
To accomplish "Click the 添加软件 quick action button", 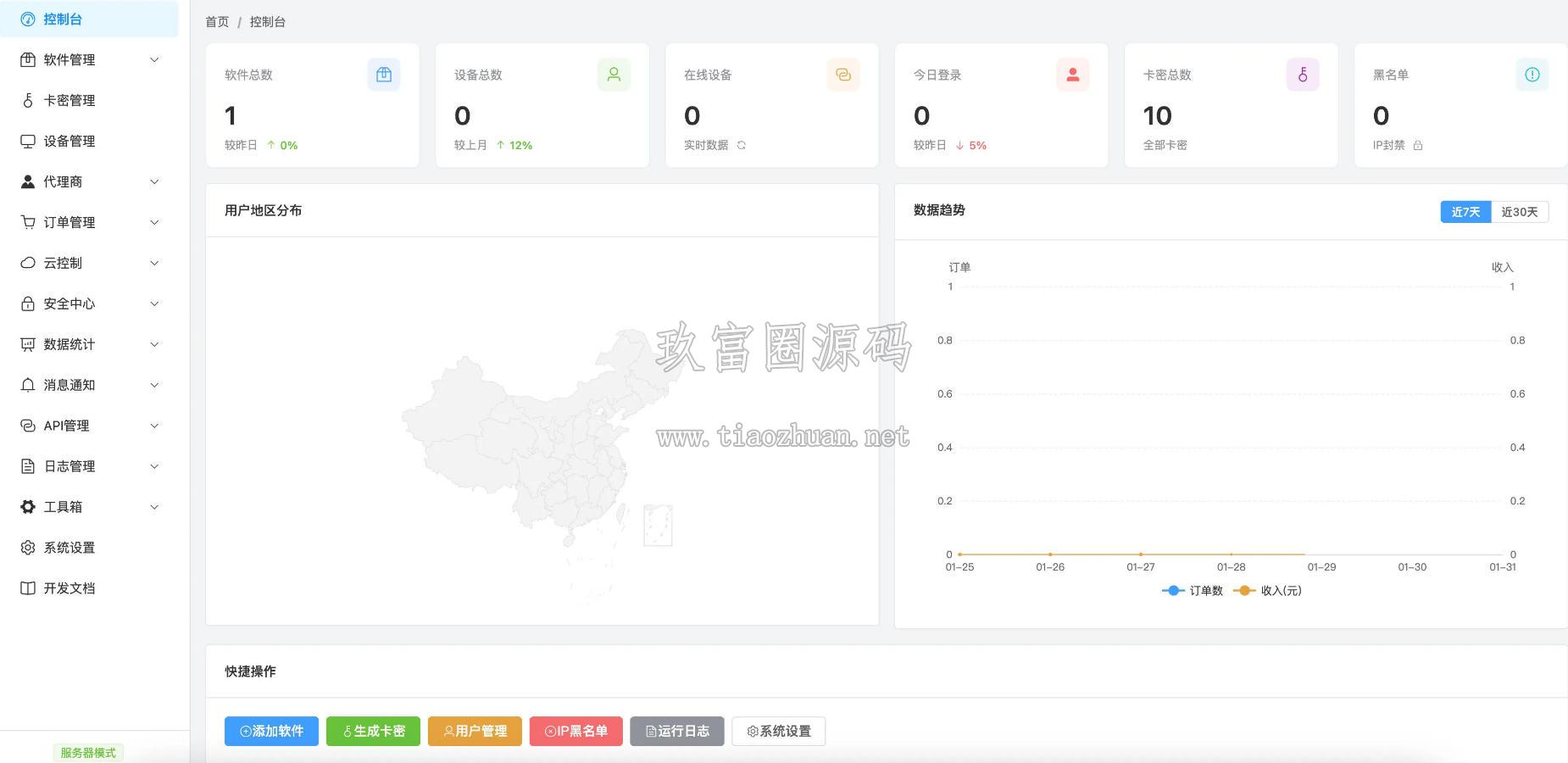I will (x=271, y=731).
